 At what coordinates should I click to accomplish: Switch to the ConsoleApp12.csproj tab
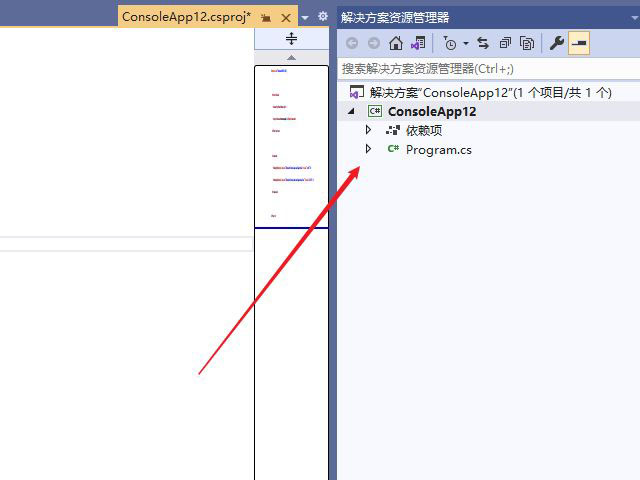[185, 17]
